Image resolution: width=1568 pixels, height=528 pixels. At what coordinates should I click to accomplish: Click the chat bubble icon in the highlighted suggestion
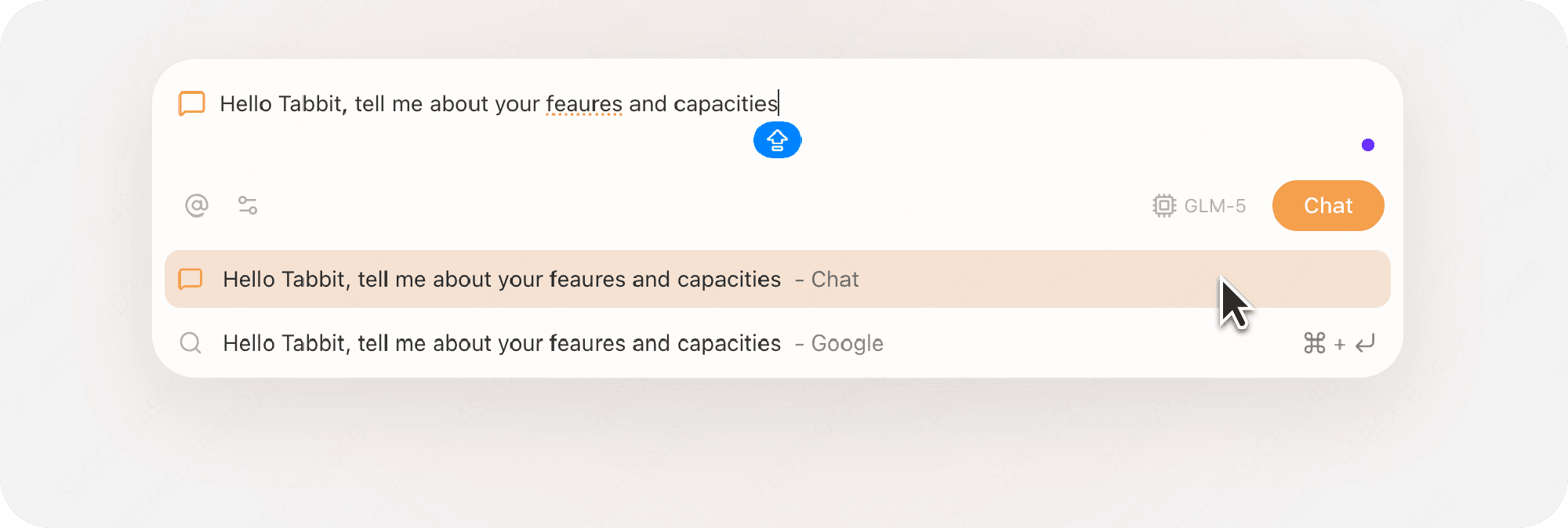pyautogui.click(x=191, y=279)
